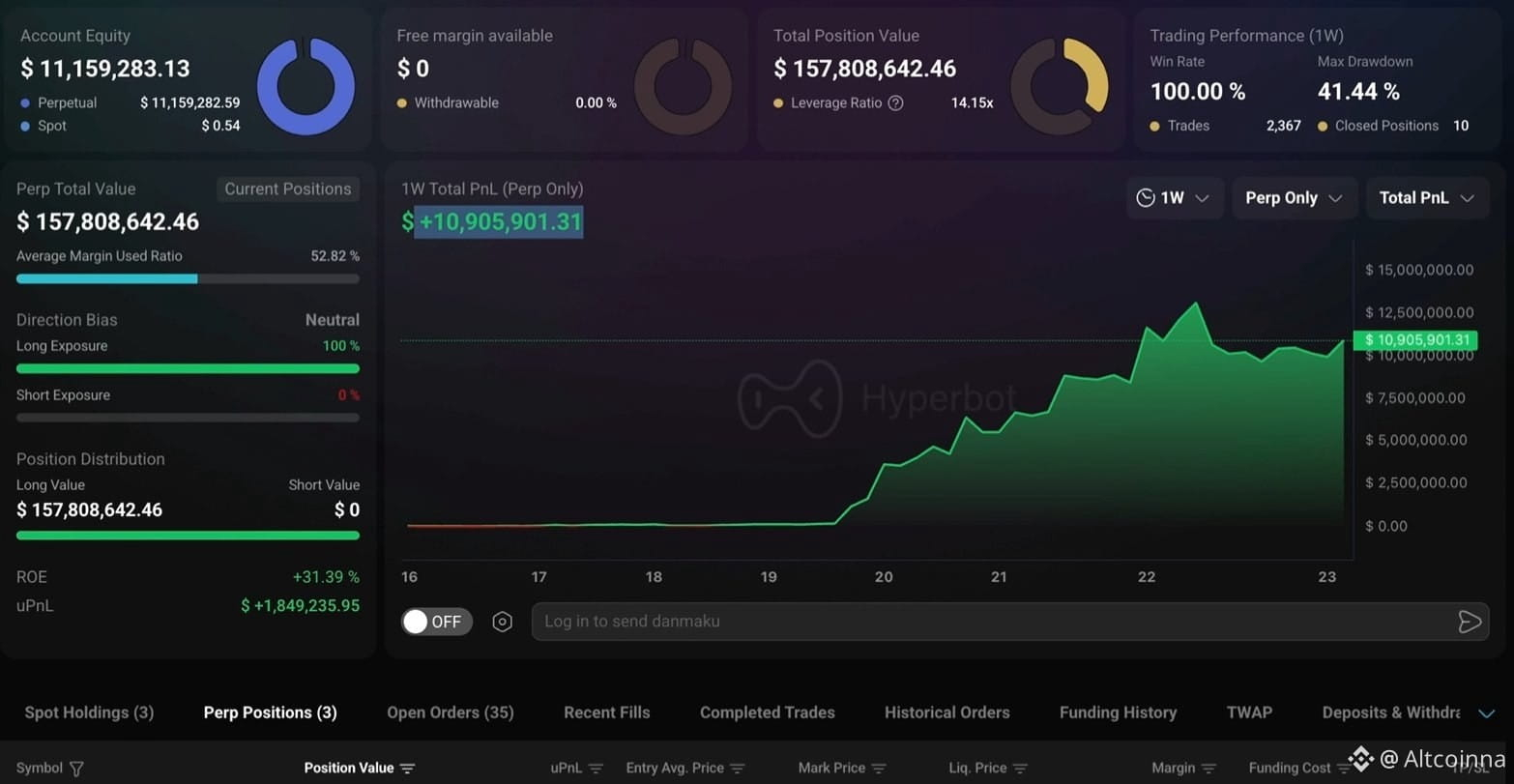Open the Deposits & Withdrawals tab
The height and width of the screenshot is (784, 1514).
coord(1391,712)
